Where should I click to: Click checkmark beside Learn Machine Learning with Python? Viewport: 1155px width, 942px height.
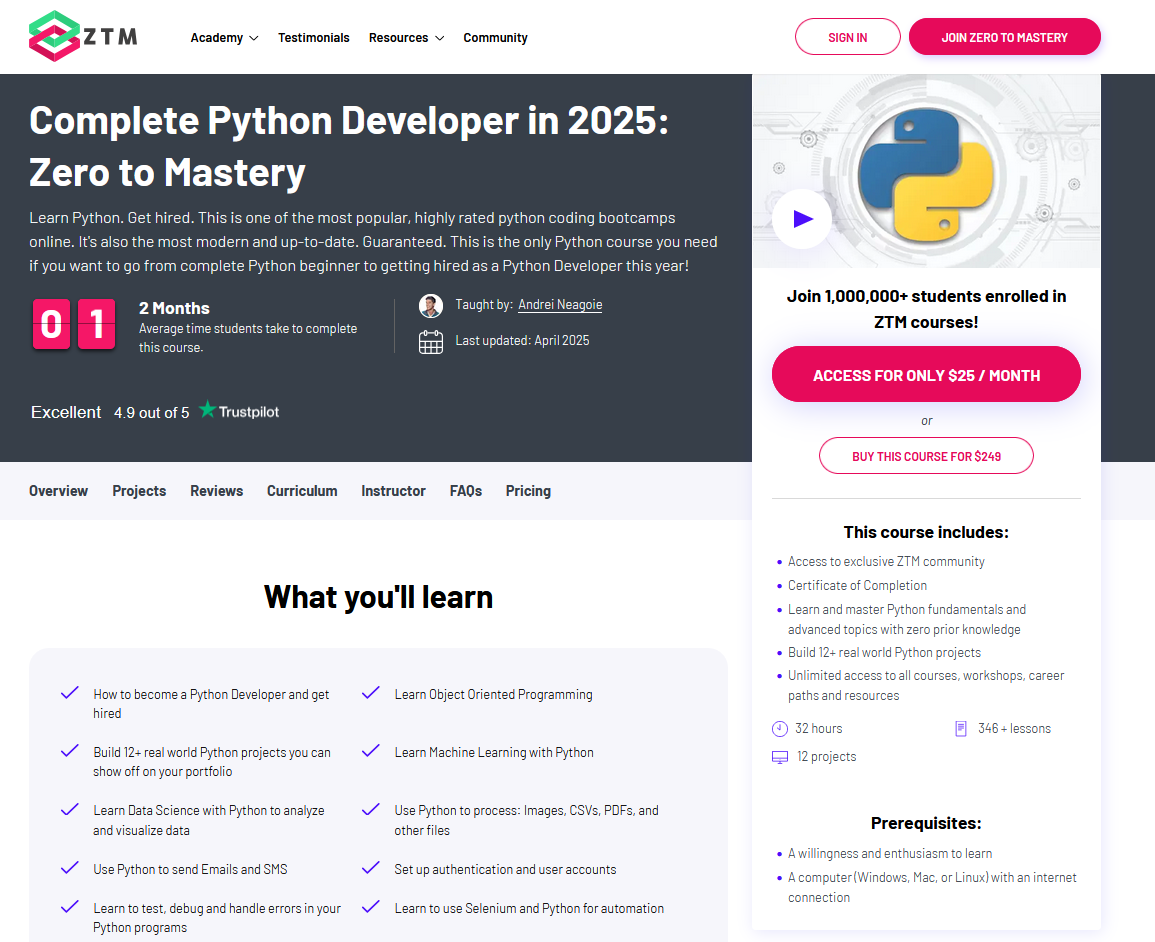371,751
